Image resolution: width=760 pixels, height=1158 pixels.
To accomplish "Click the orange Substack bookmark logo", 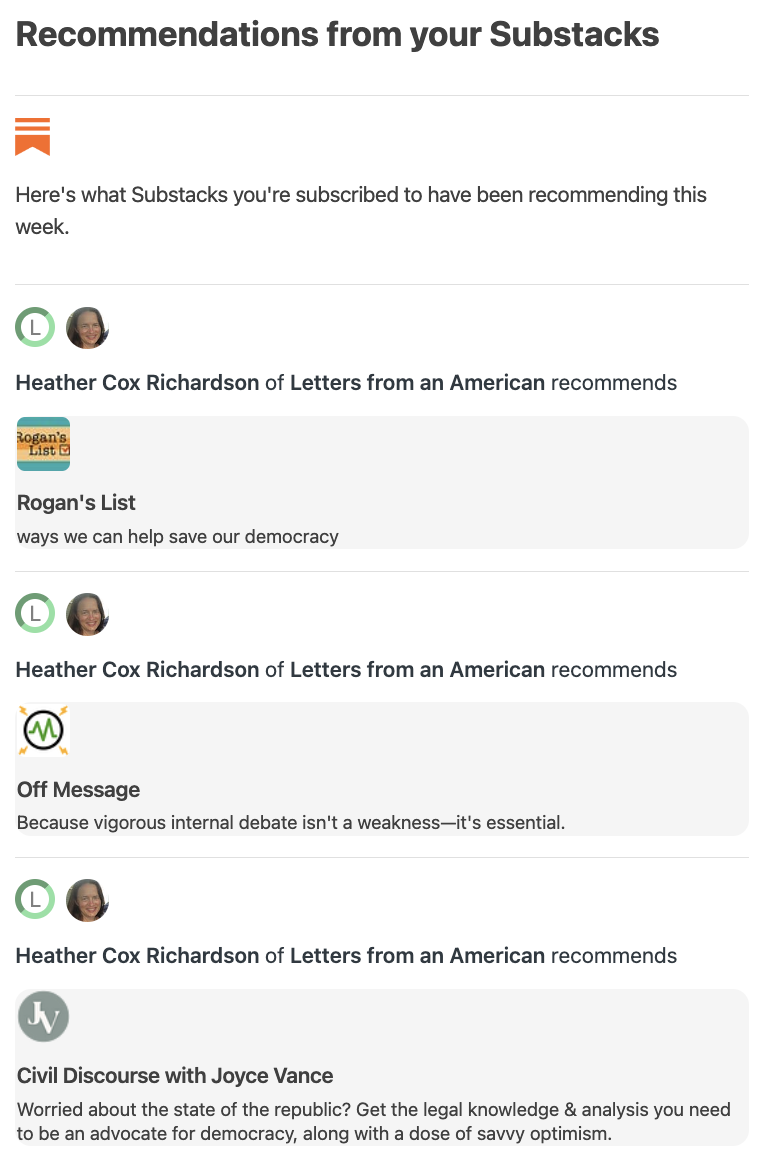I will coord(32,137).
